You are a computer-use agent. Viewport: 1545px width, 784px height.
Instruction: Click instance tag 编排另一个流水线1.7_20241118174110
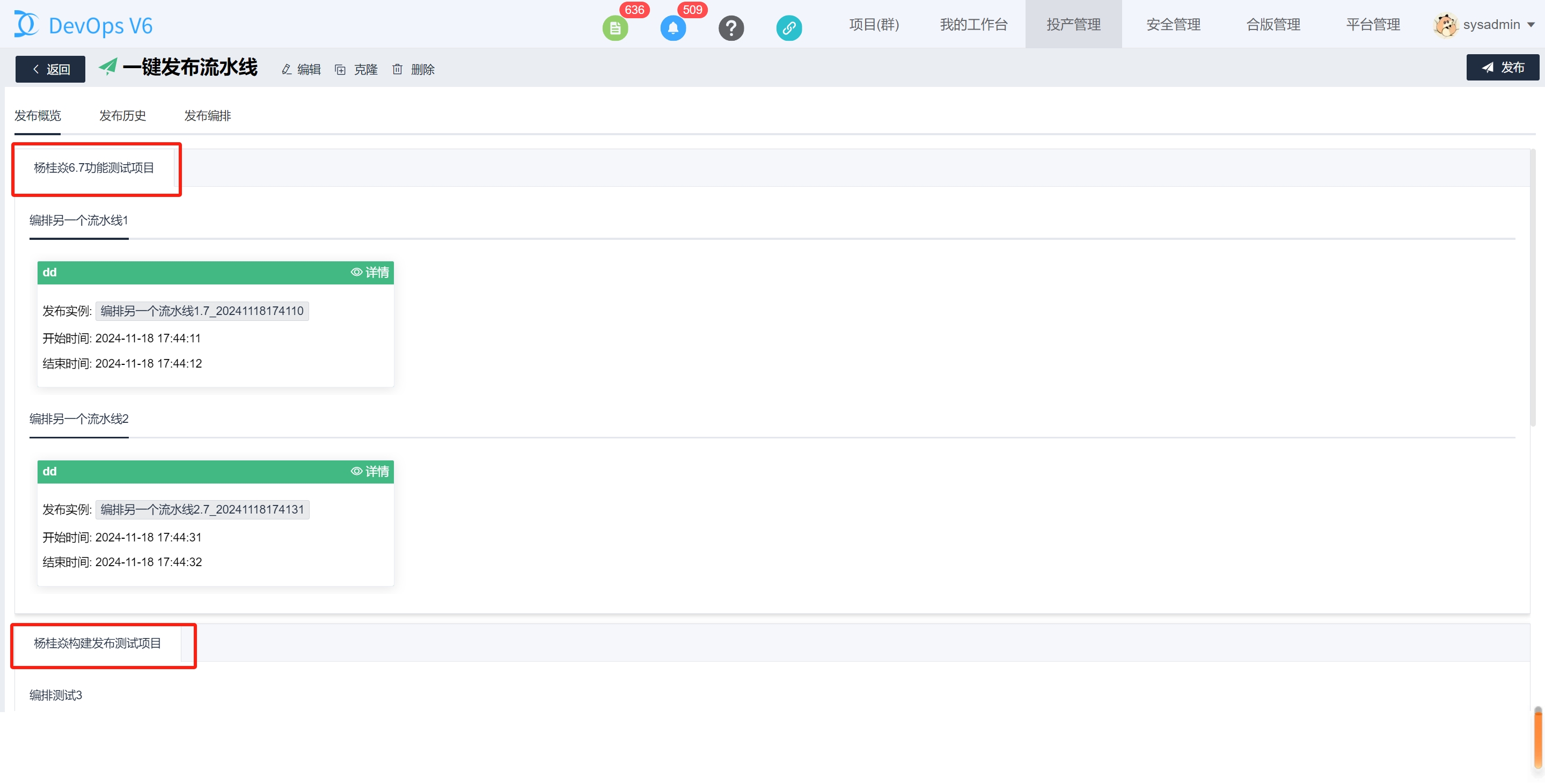click(202, 311)
